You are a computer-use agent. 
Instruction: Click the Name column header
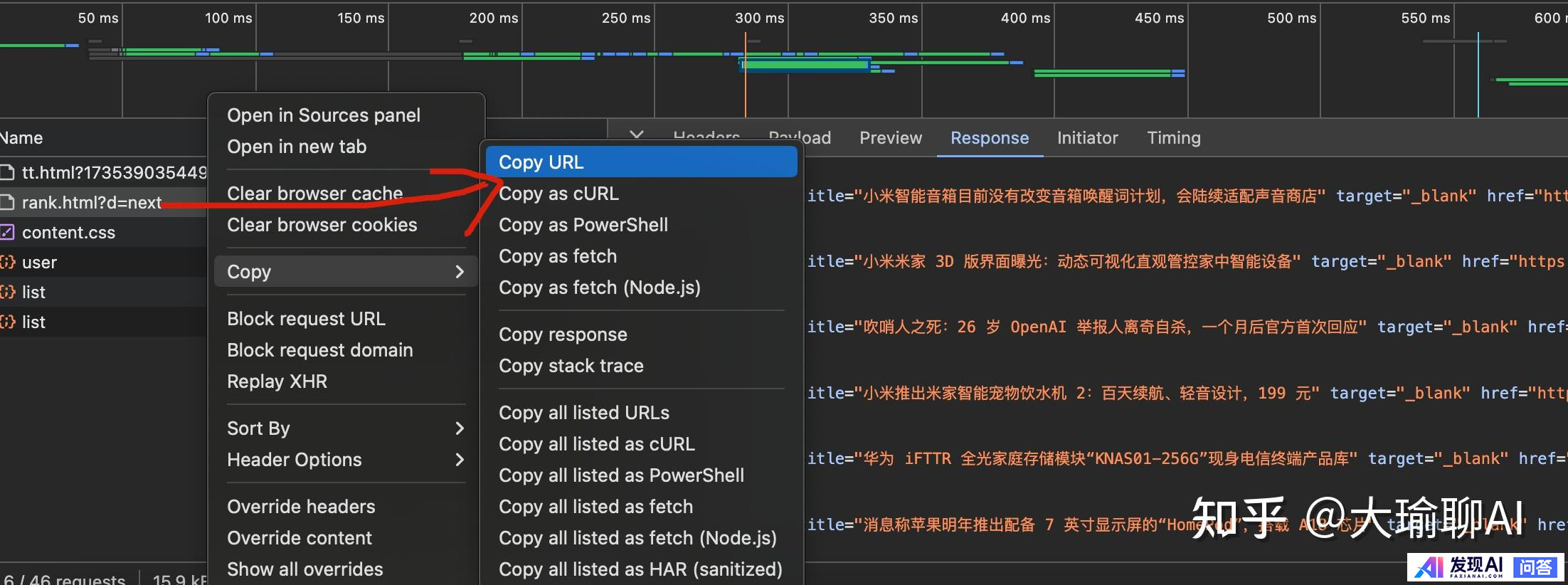pyautogui.click(x=21, y=138)
